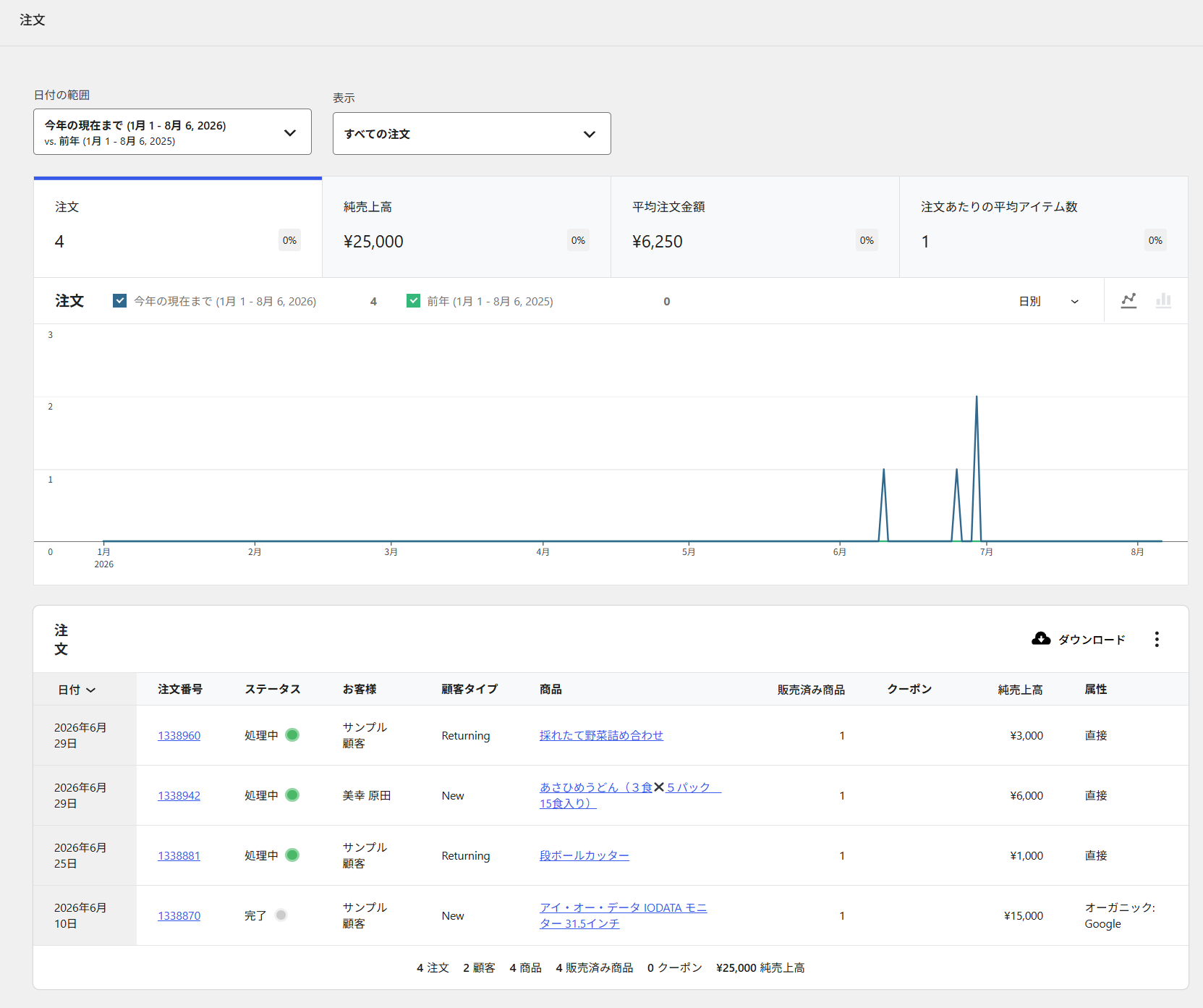
Task: Open order number 1338942
Action: coord(179,795)
